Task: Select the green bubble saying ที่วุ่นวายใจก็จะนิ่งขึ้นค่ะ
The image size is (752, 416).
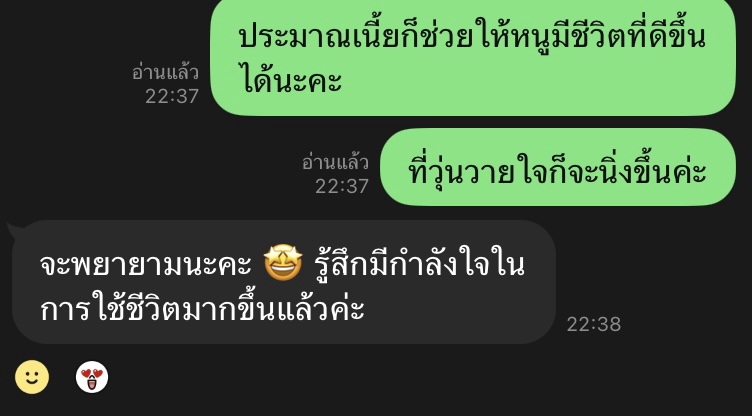Action: (557, 167)
